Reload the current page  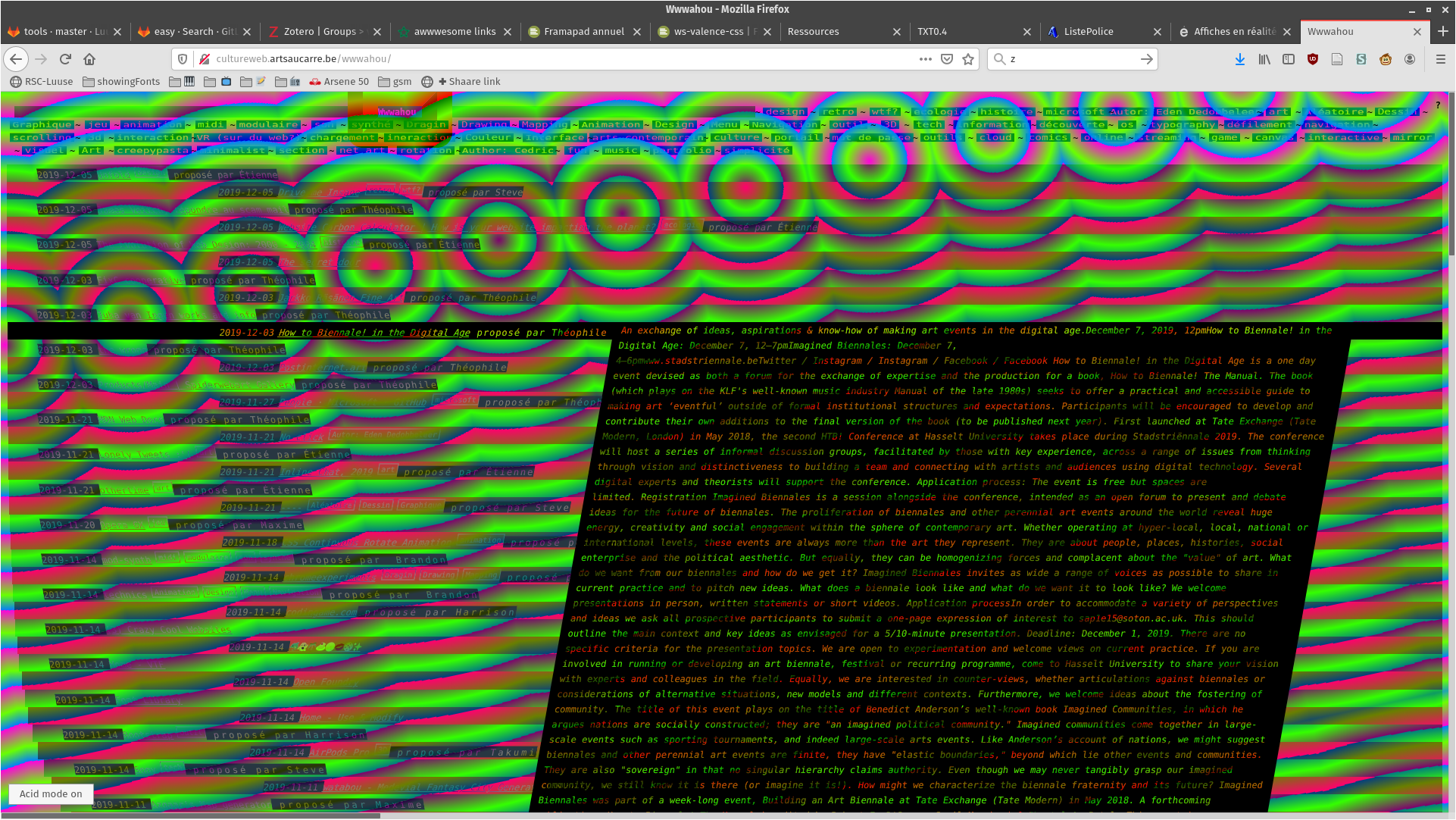point(65,59)
